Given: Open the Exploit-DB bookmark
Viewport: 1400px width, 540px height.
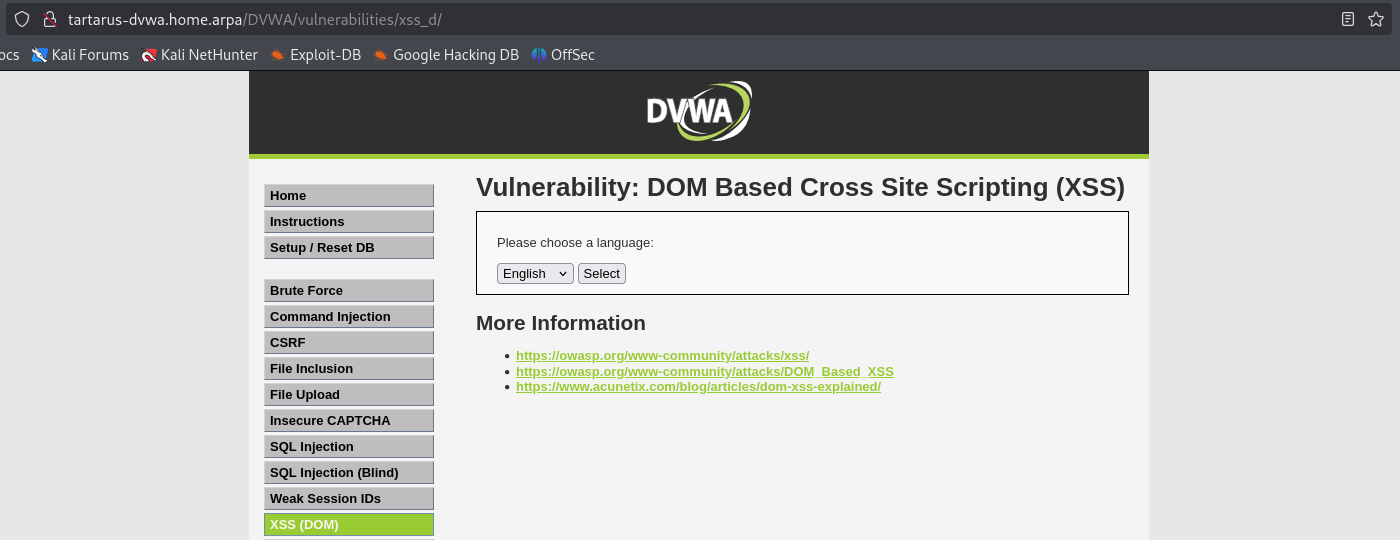Looking at the screenshot, I should 316,55.
